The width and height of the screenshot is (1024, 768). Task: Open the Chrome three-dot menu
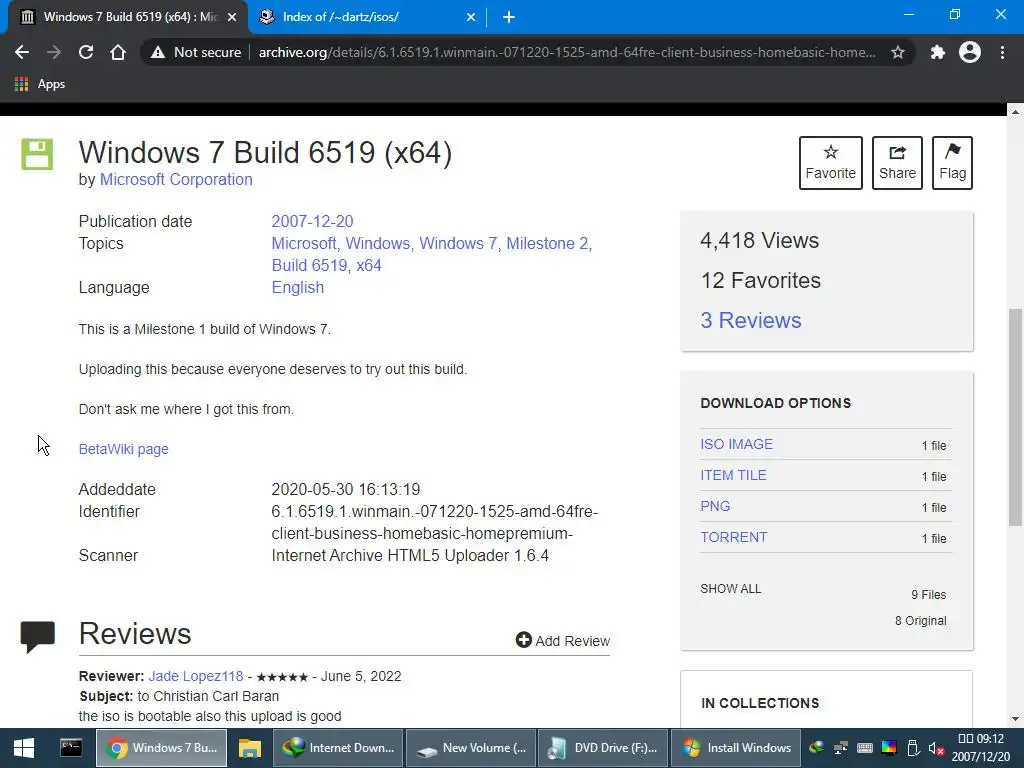point(1002,52)
